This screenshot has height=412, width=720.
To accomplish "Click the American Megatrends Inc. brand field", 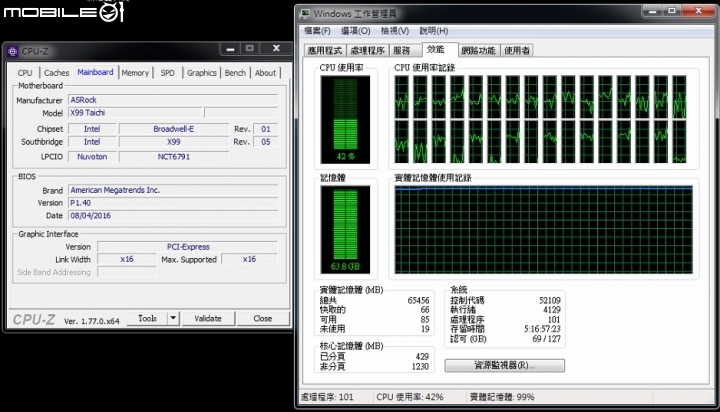I will point(173,190).
